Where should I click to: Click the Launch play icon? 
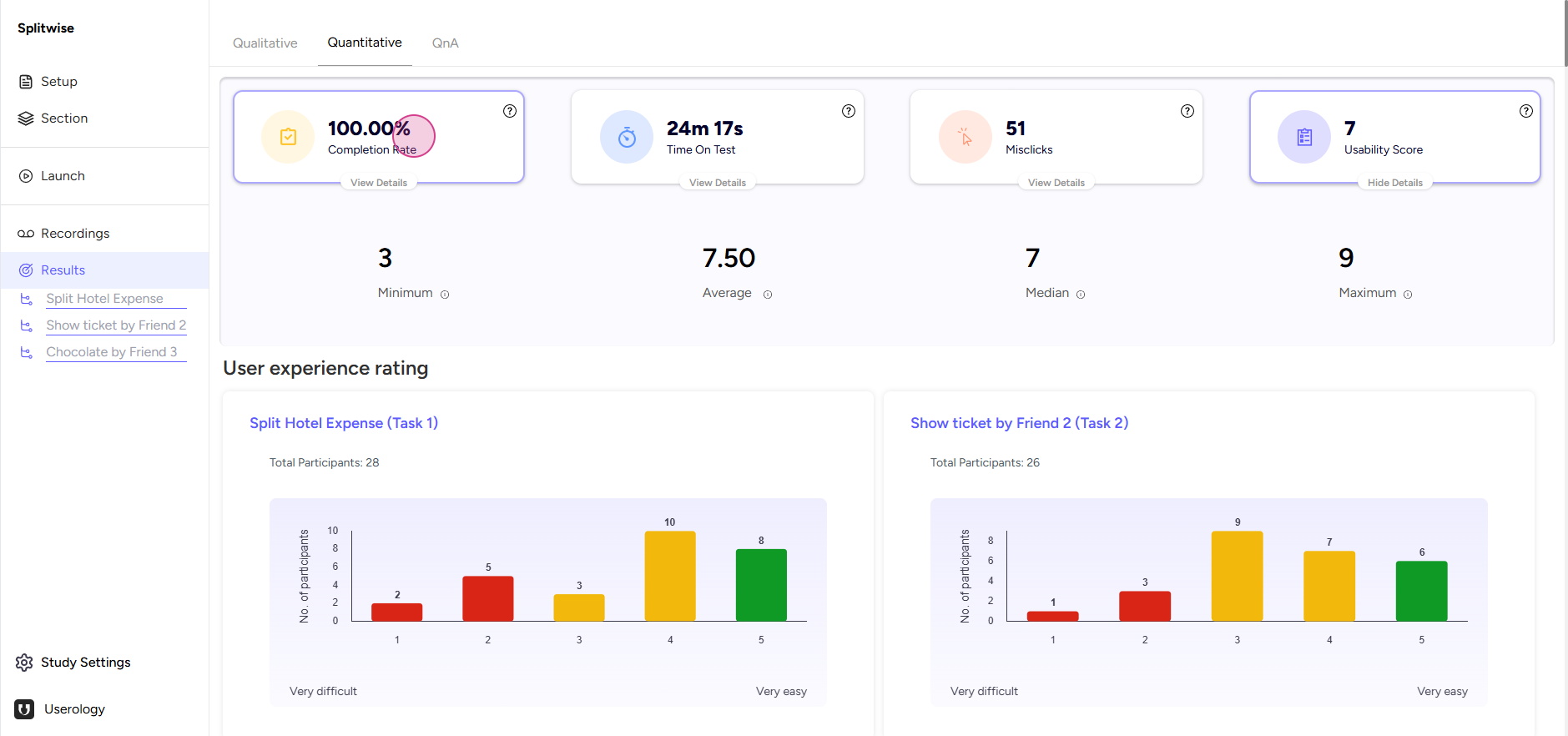click(x=26, y=176)
